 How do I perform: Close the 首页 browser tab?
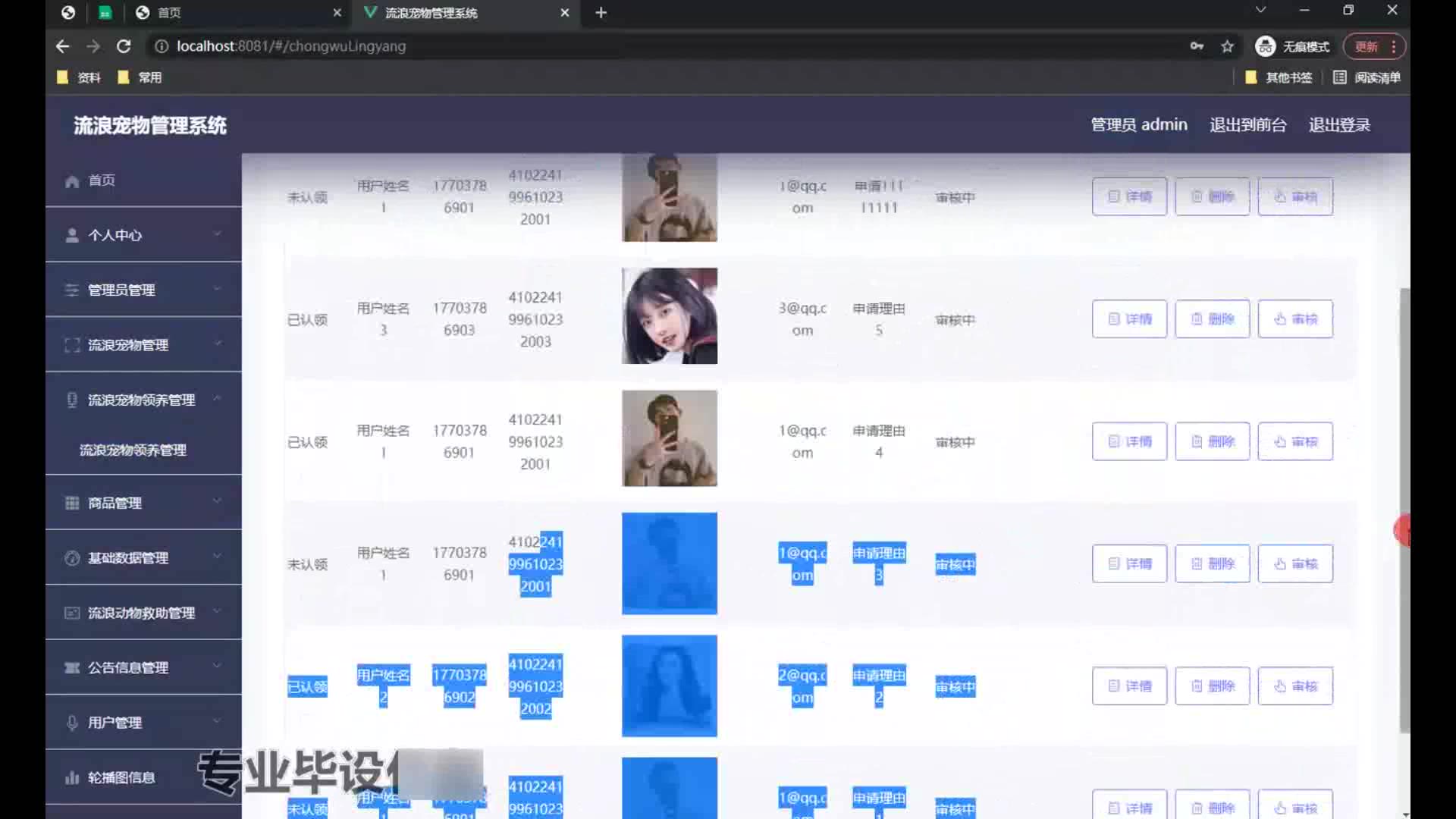[337, 12]
